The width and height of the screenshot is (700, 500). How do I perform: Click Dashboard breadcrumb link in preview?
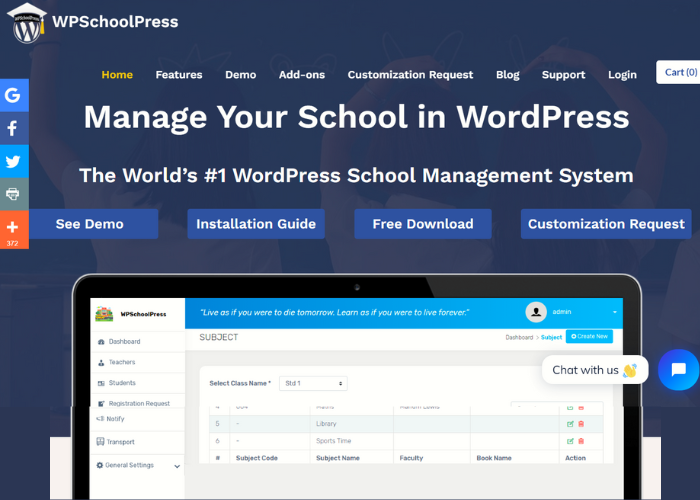519,338
